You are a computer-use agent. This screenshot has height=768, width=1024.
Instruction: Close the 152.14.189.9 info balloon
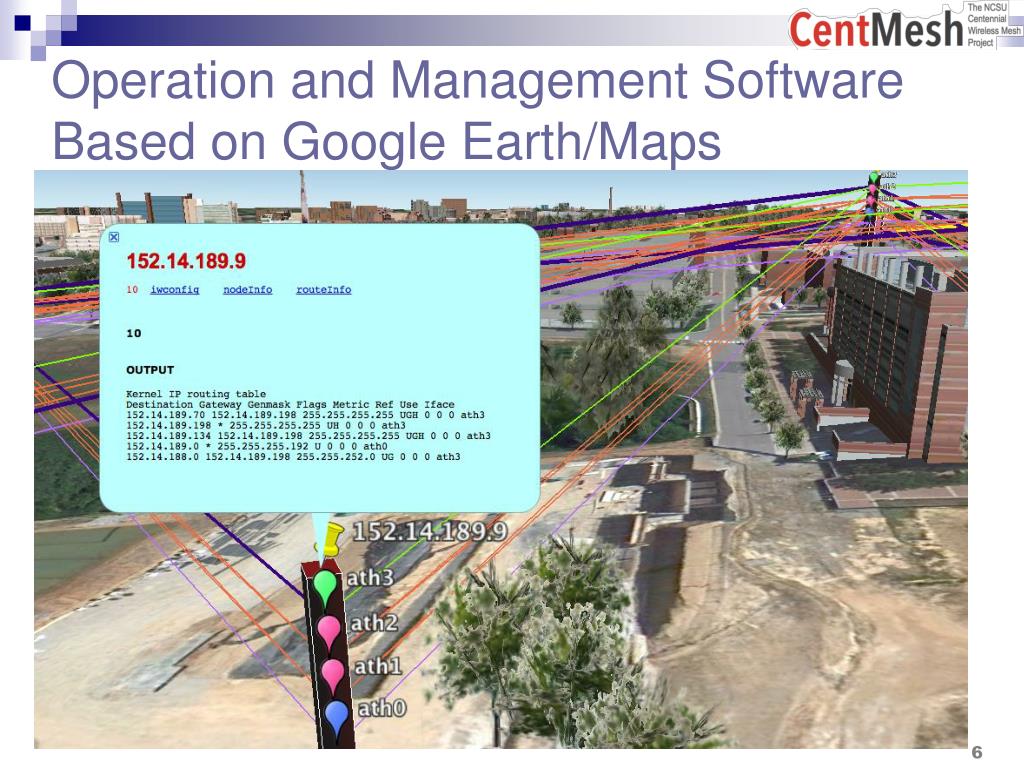[114, 237]
